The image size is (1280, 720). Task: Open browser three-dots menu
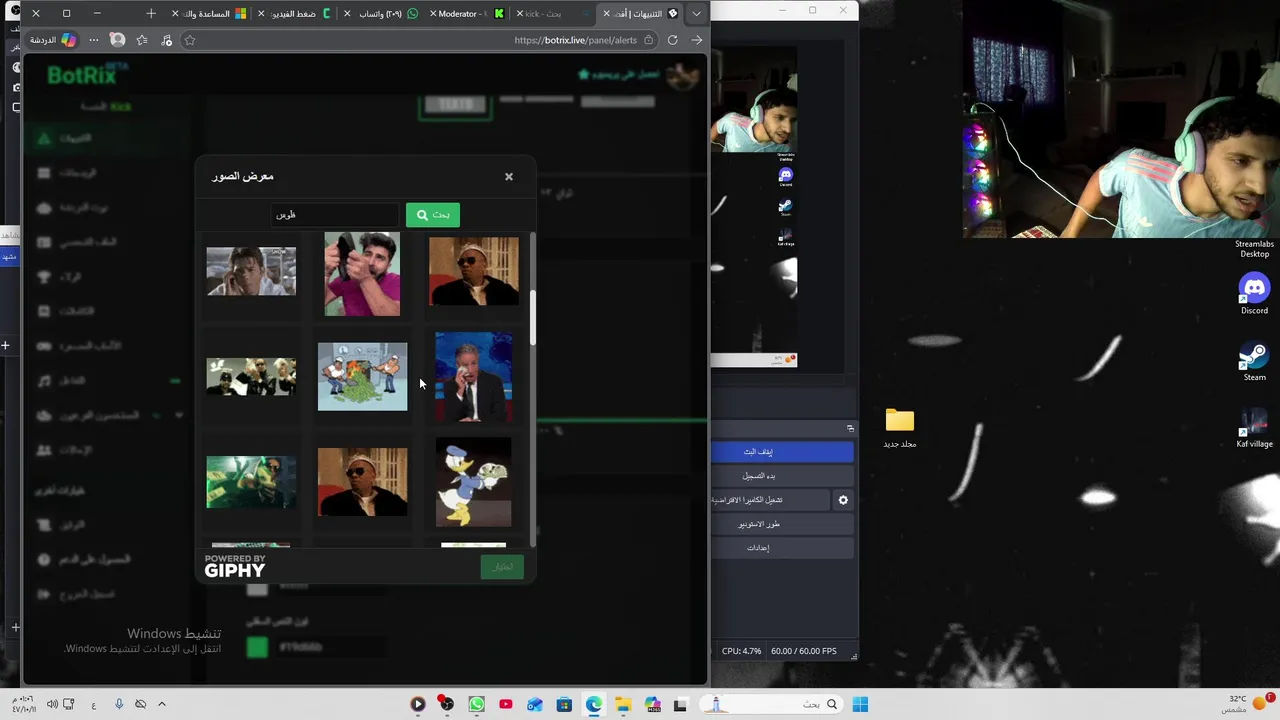click(x=93, y=40)
